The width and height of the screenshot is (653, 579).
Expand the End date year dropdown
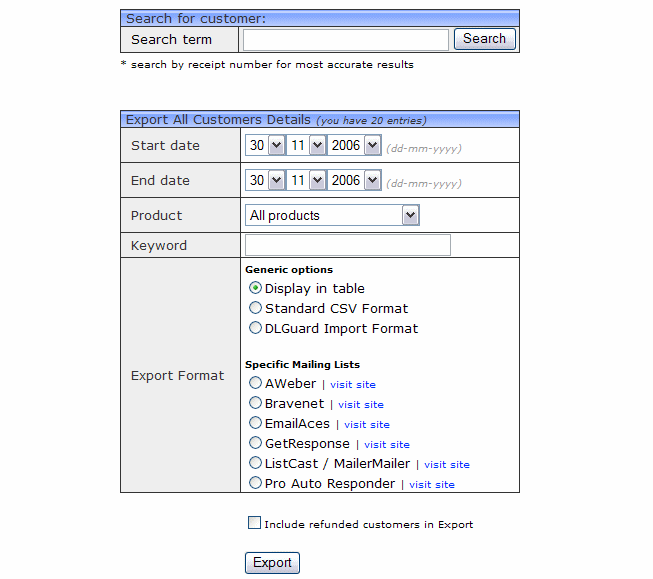pyautogui.click(x=355, y=181)
